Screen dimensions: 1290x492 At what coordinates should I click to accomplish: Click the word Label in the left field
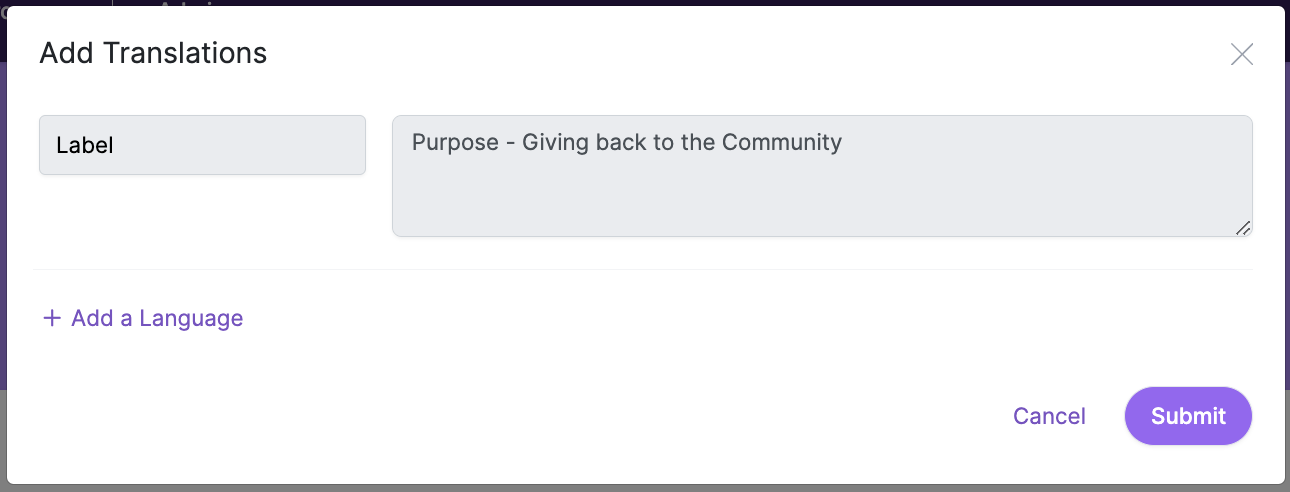pos(85,145)
